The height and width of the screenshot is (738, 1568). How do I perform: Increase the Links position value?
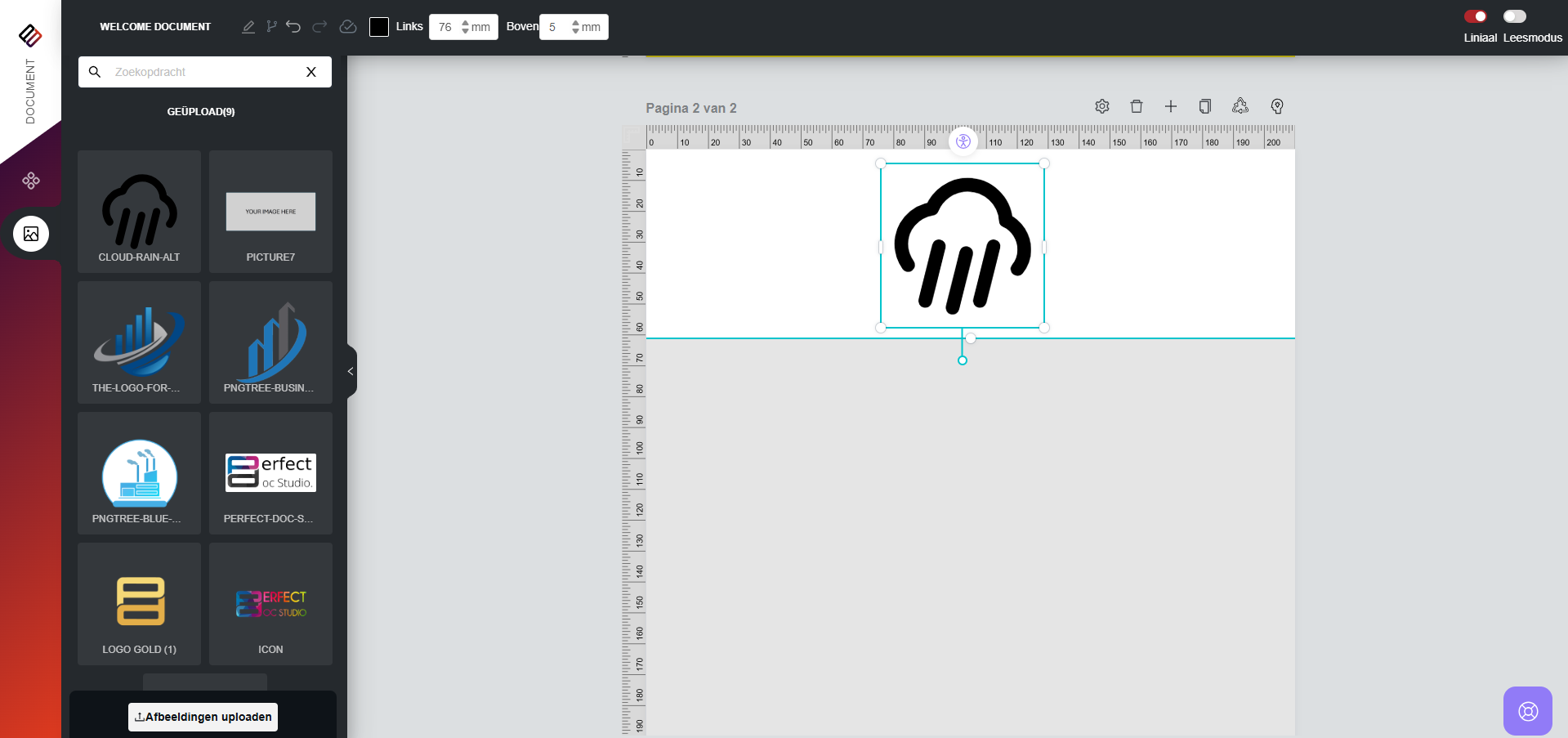(465, 23)
